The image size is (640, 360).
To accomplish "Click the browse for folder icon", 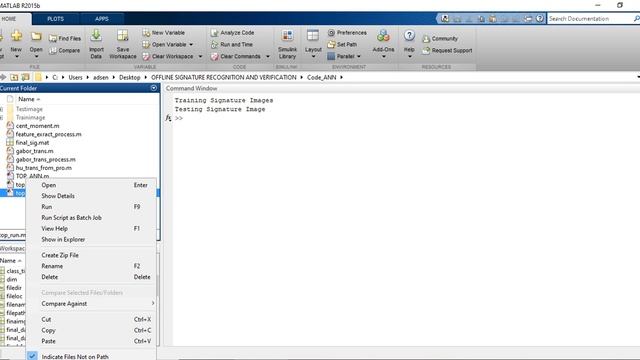I will [x=26, y=77].
